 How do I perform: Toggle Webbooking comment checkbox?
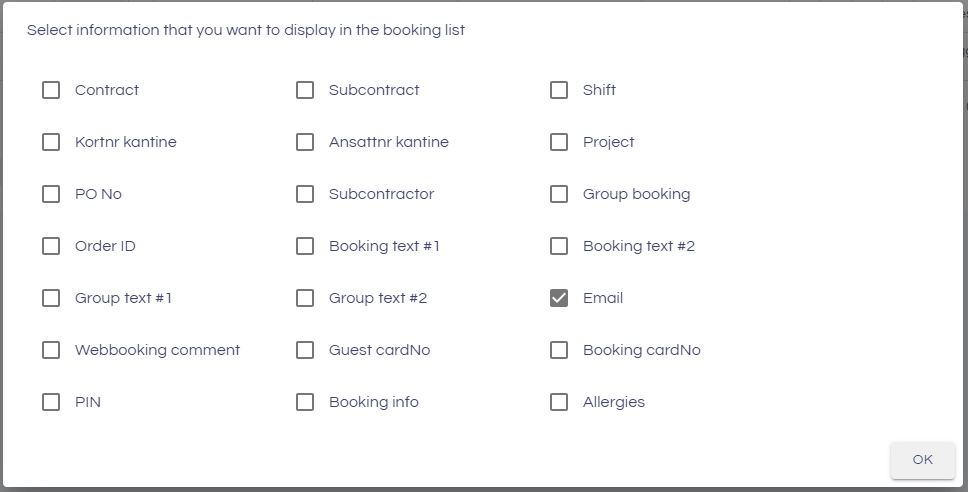[51, 350]
